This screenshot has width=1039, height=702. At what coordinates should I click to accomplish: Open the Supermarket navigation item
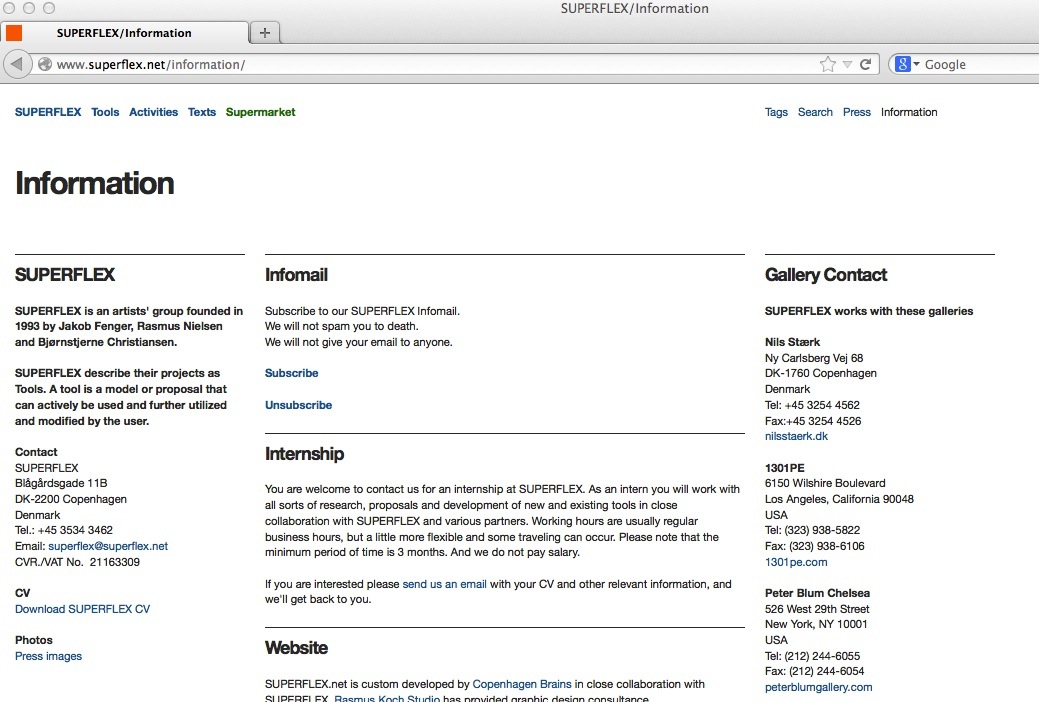point(260,112)
